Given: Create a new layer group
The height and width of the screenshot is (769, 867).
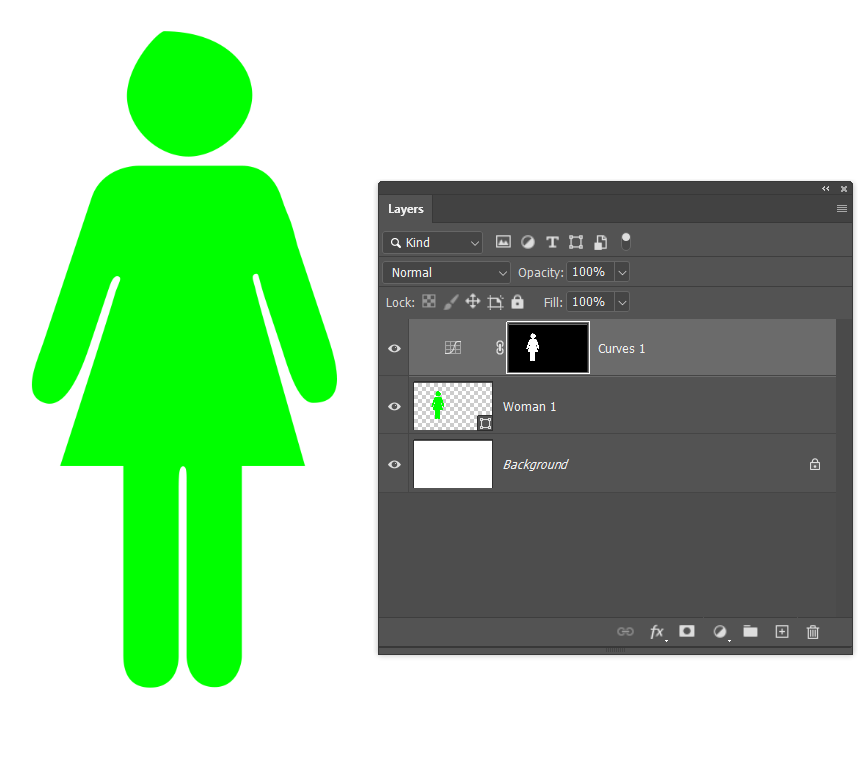Looking at the screenshot, I should (x=750, y=631).
